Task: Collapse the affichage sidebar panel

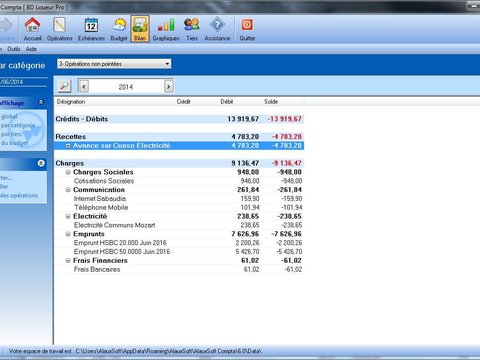Action: coord(41,102)
